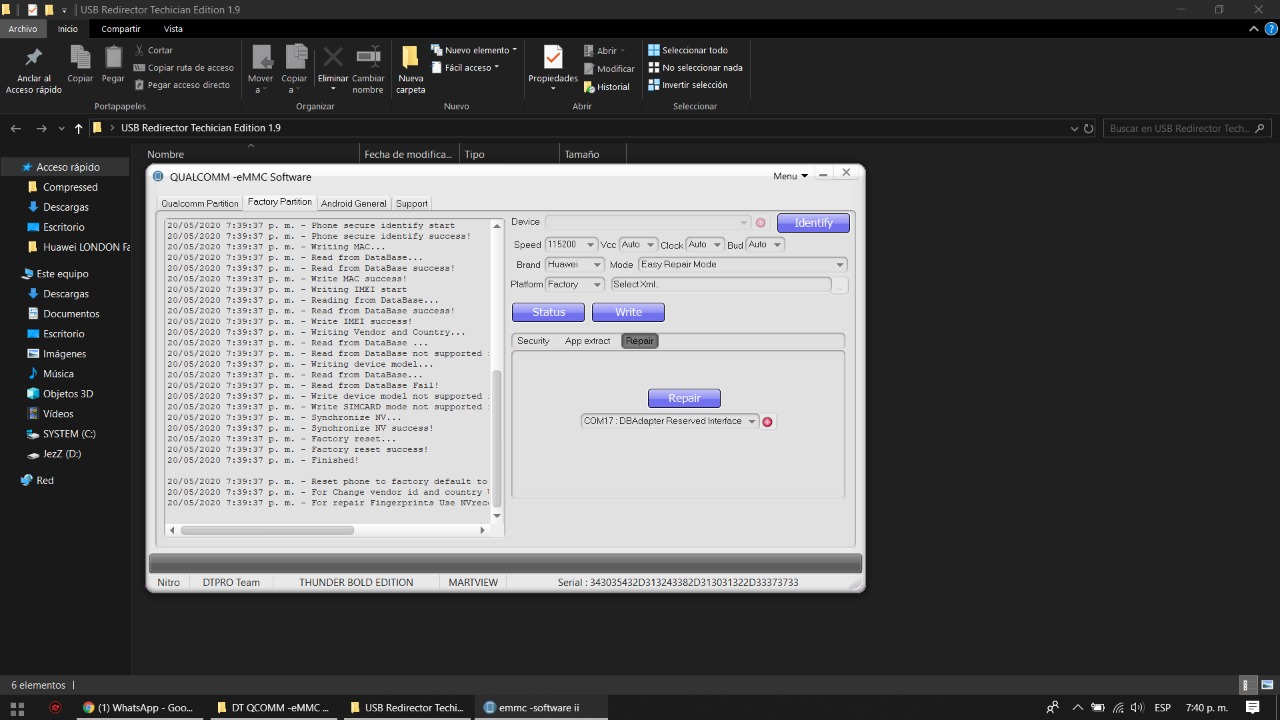Switch to the Android General tab
The image size is (1280, 720).
click(353, 203)
